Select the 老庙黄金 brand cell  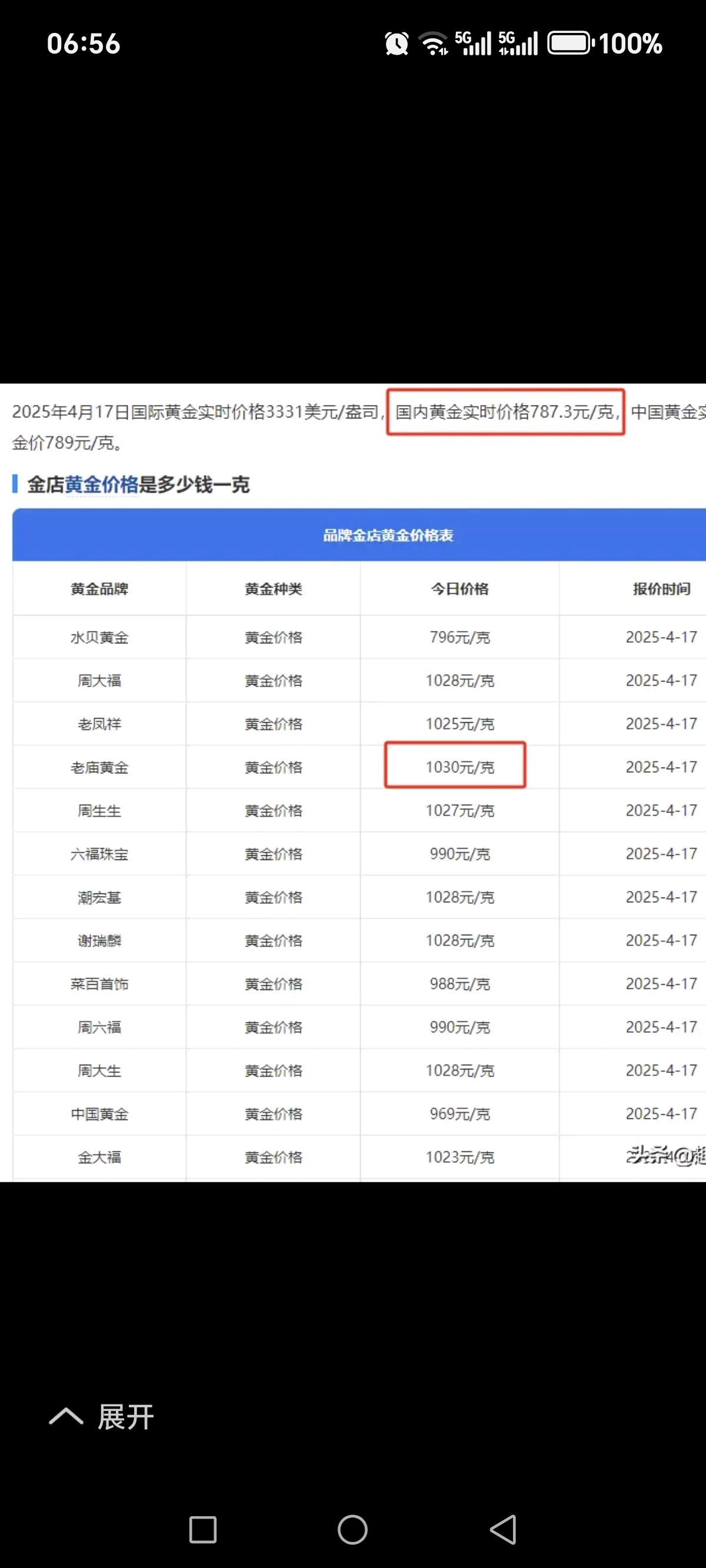tap(99, 768)
